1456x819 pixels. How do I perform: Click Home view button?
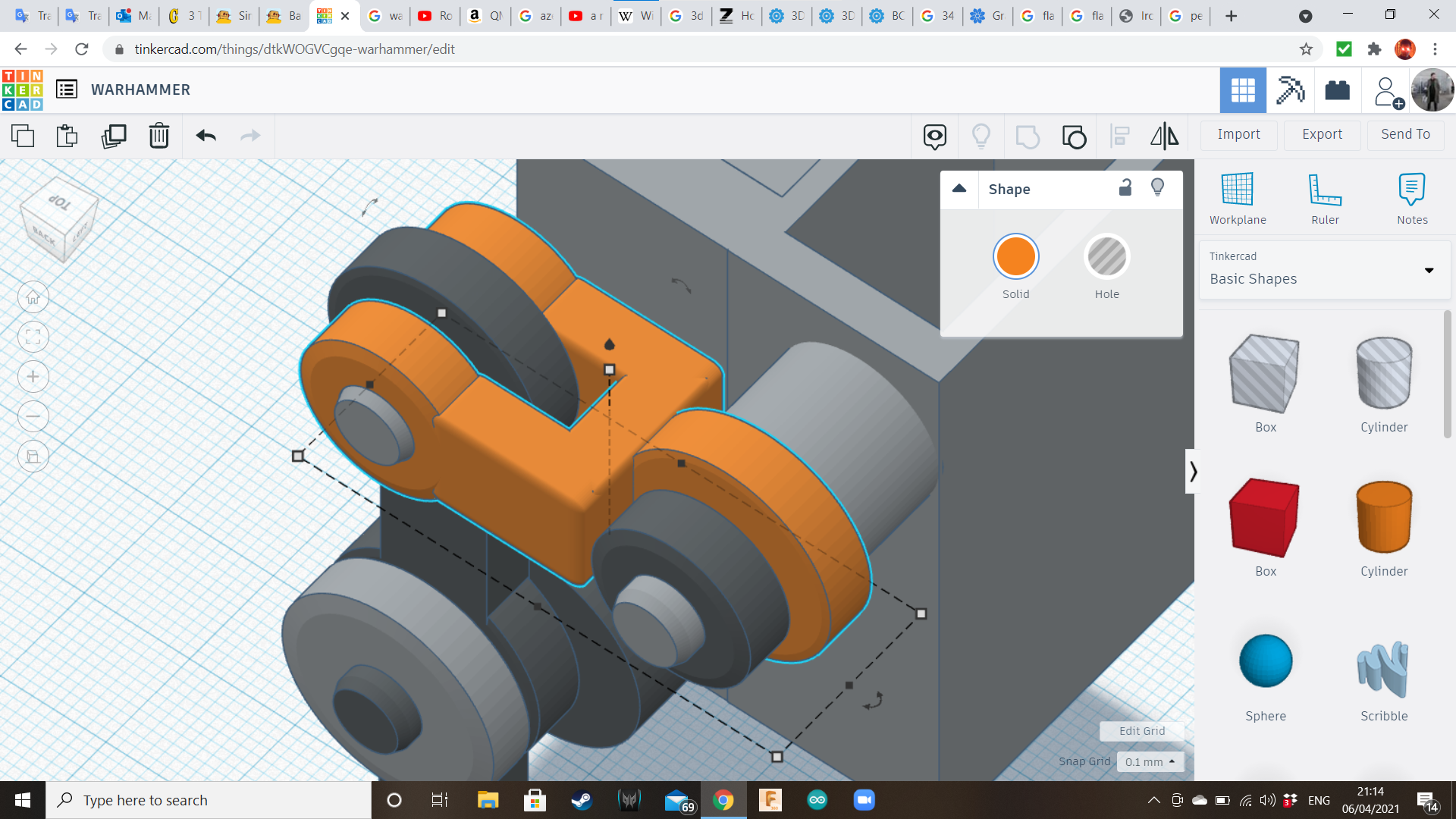point(33,297)
